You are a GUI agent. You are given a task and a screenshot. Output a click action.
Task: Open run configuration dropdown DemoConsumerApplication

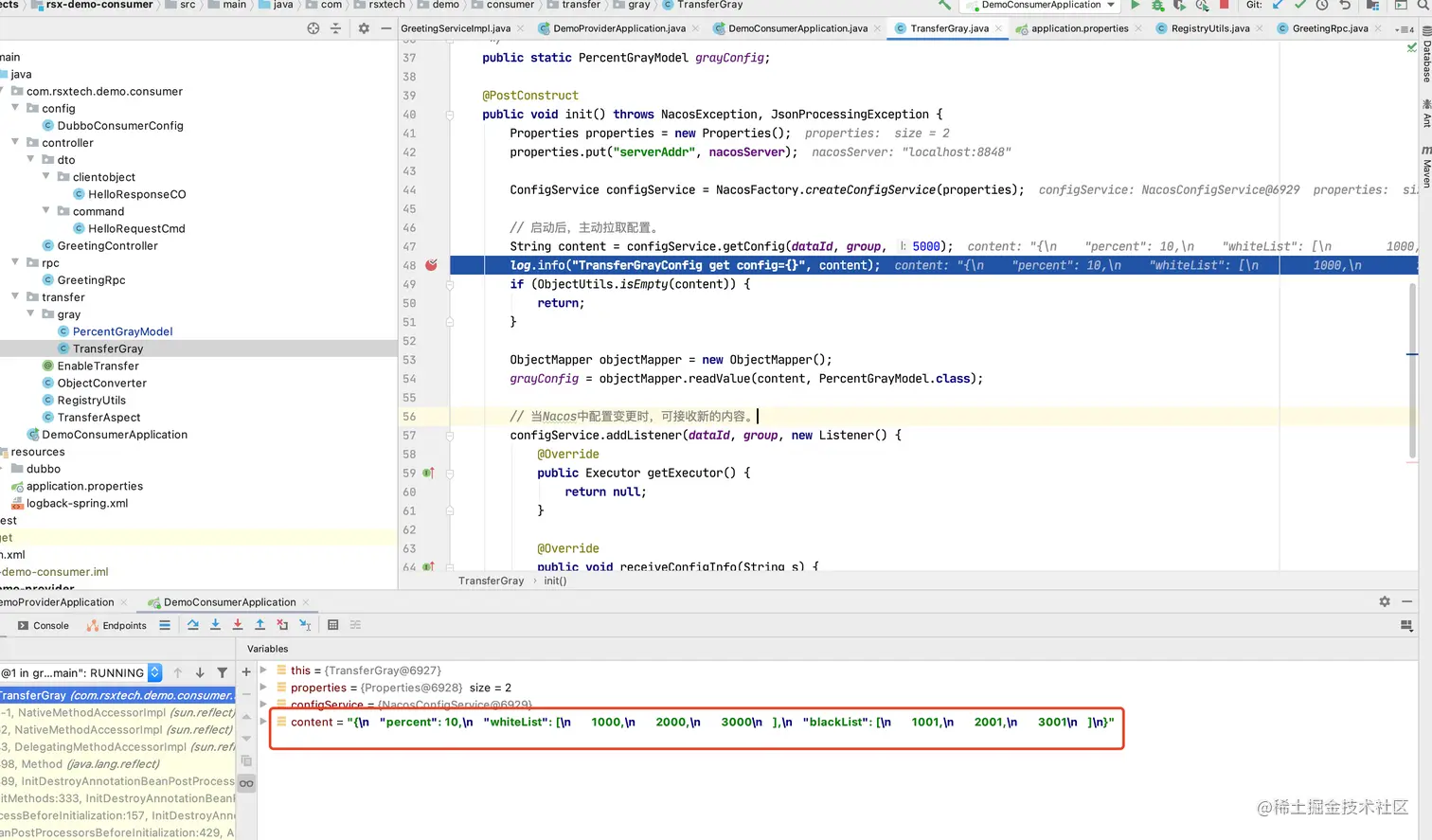[x=1041, y=5]
